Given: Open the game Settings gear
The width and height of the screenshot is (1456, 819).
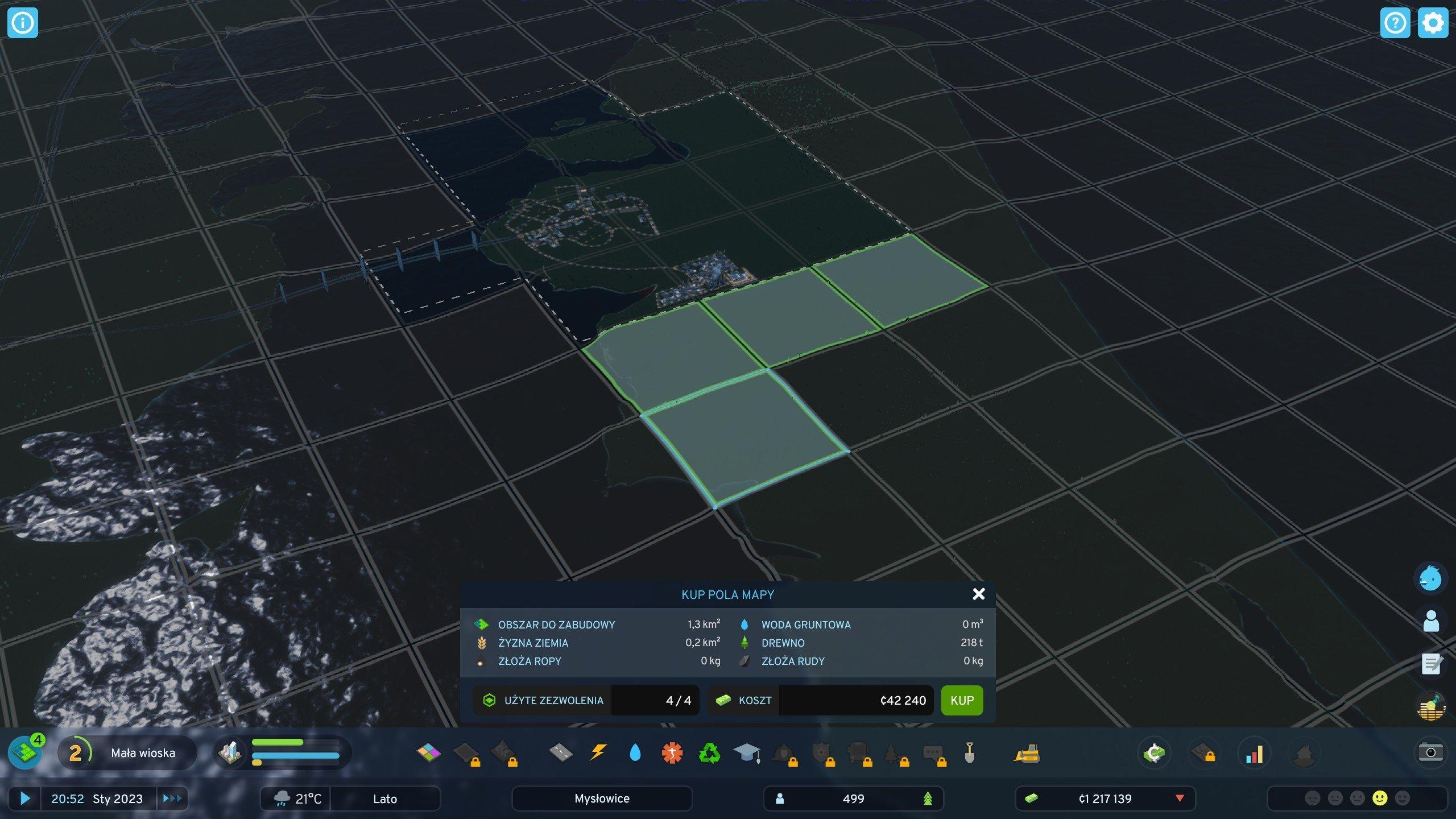Looking at the screenshot, I should click(x=1433, y=23).
